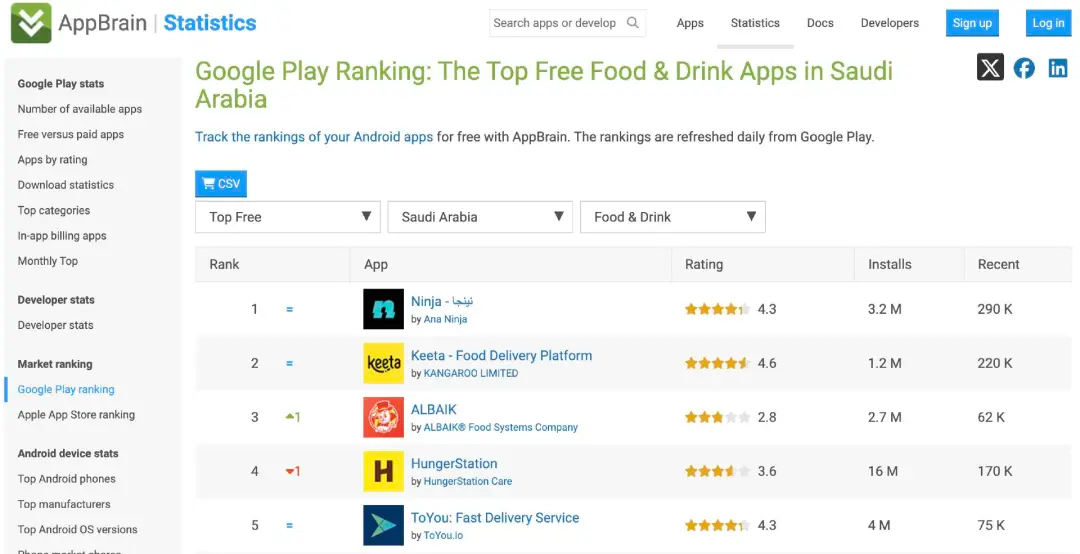Open the Apple App Store ranking link
The image size is (1080, 554).
coord(76,415)
